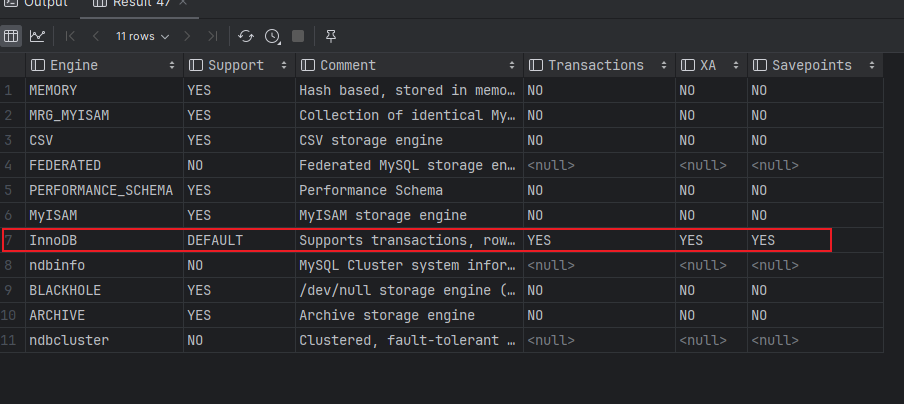Switch to the Output tab
Image resolution: width=904 pixels, height=404 pixels.
pyautogui.click(x=40, y=4)
